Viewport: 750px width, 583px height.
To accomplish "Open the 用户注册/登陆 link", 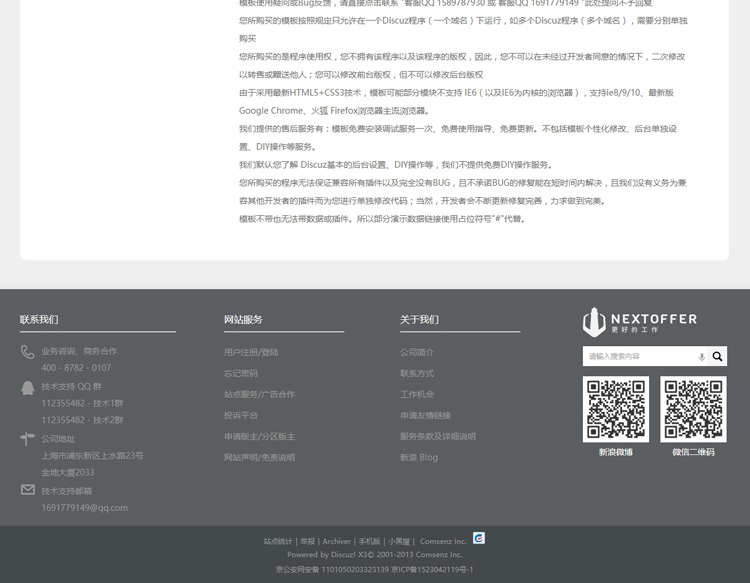I will point(251,352).
